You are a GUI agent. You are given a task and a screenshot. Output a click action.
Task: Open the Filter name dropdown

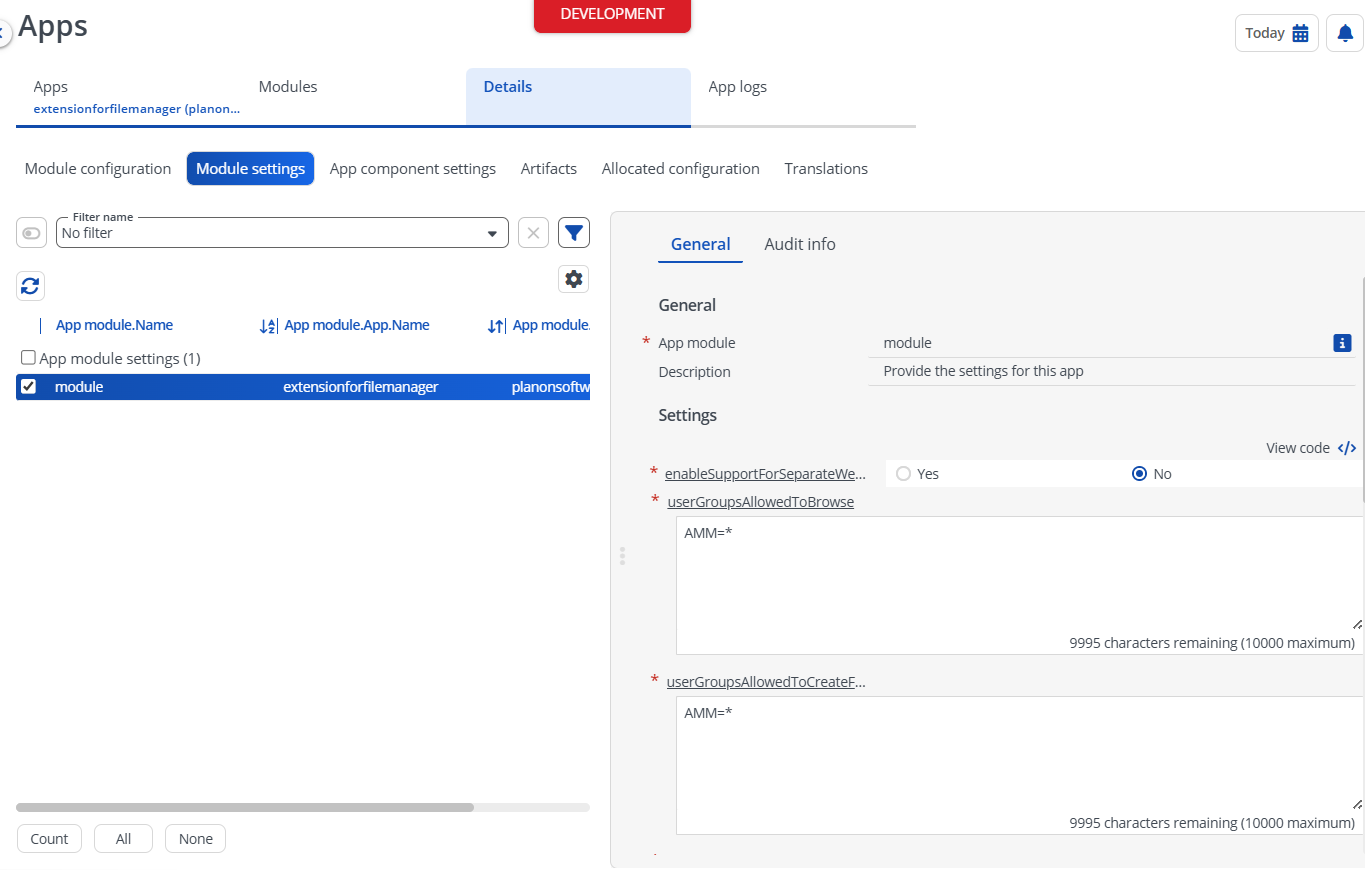coord(282,233)
